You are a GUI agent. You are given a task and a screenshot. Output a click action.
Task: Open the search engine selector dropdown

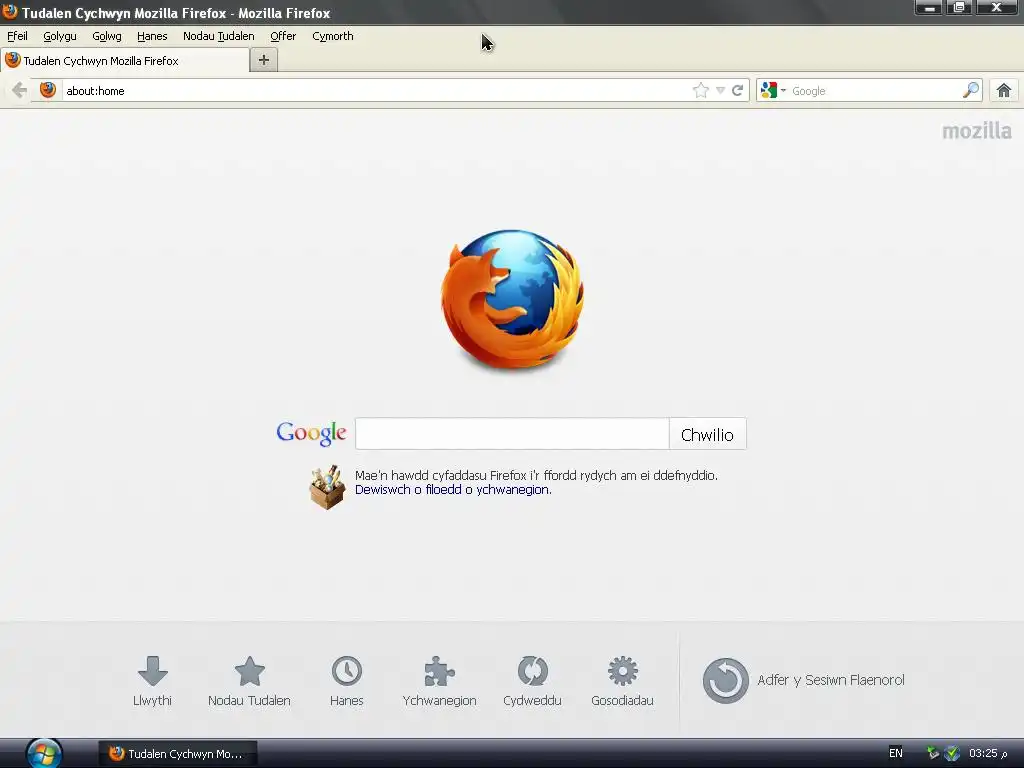click(773, 90)
